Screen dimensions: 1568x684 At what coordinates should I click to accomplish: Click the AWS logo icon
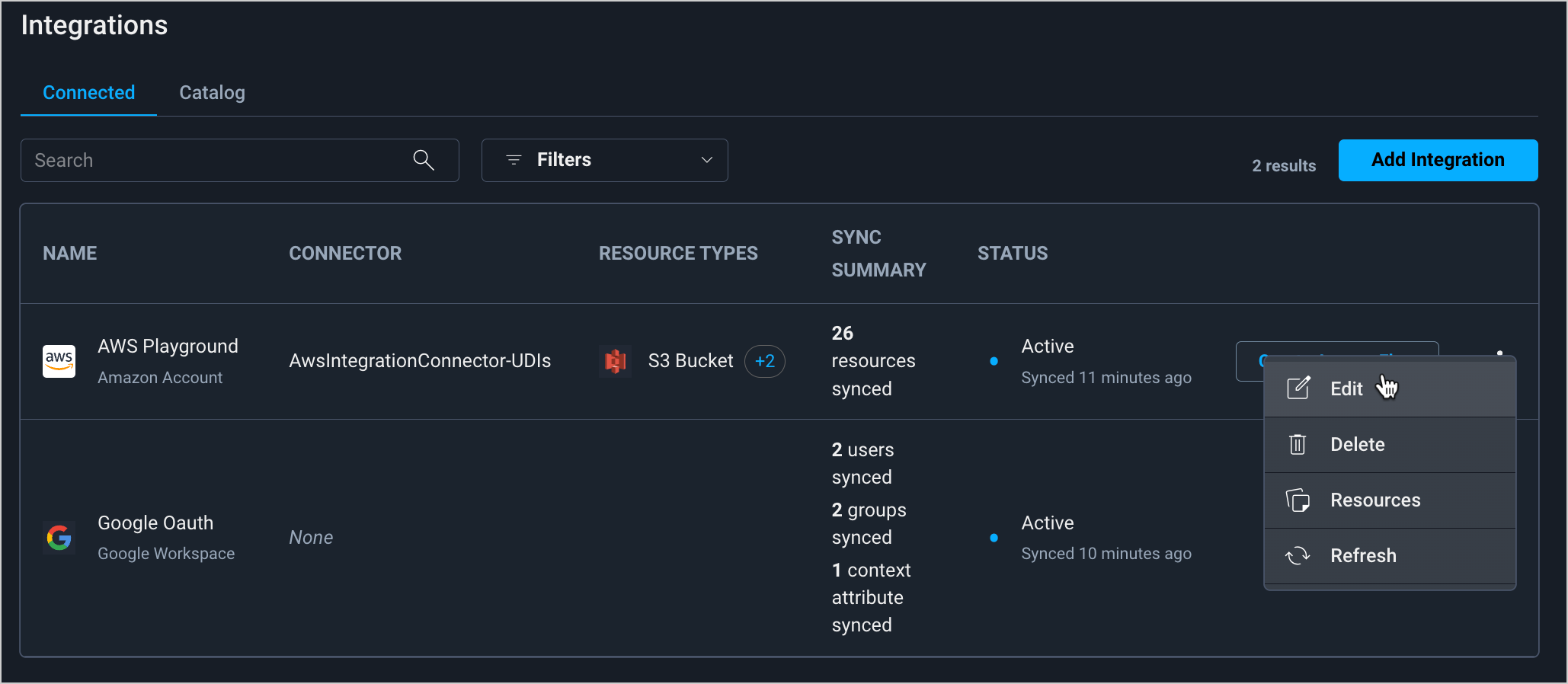pyautogui.click(x=59, y=361)
